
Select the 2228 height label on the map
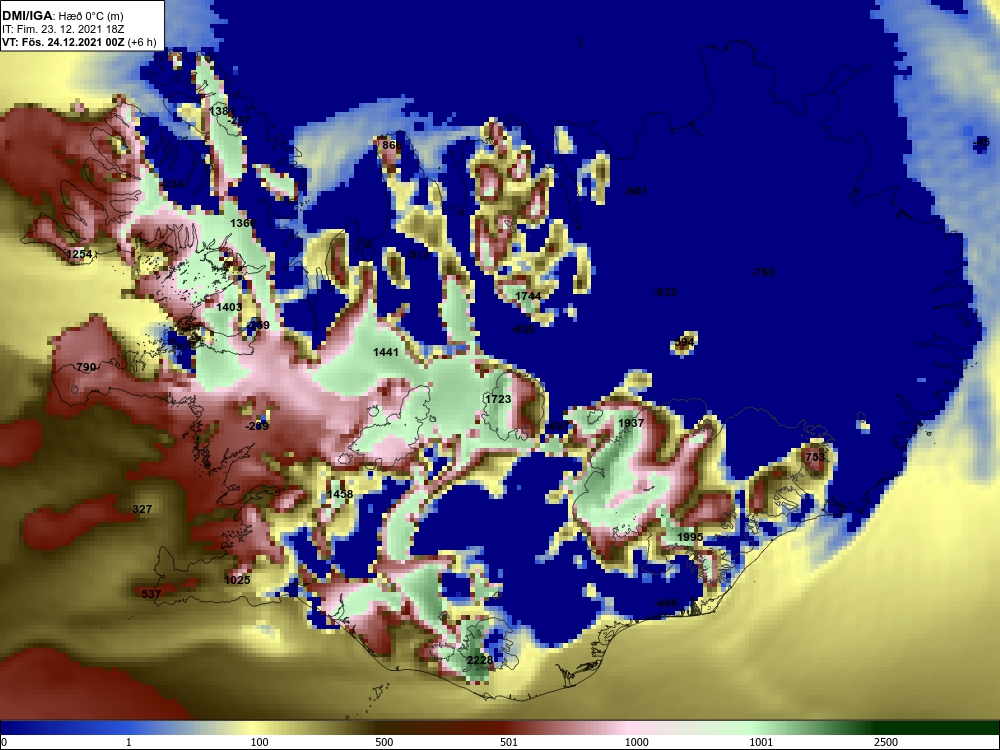tap(480, 660)
